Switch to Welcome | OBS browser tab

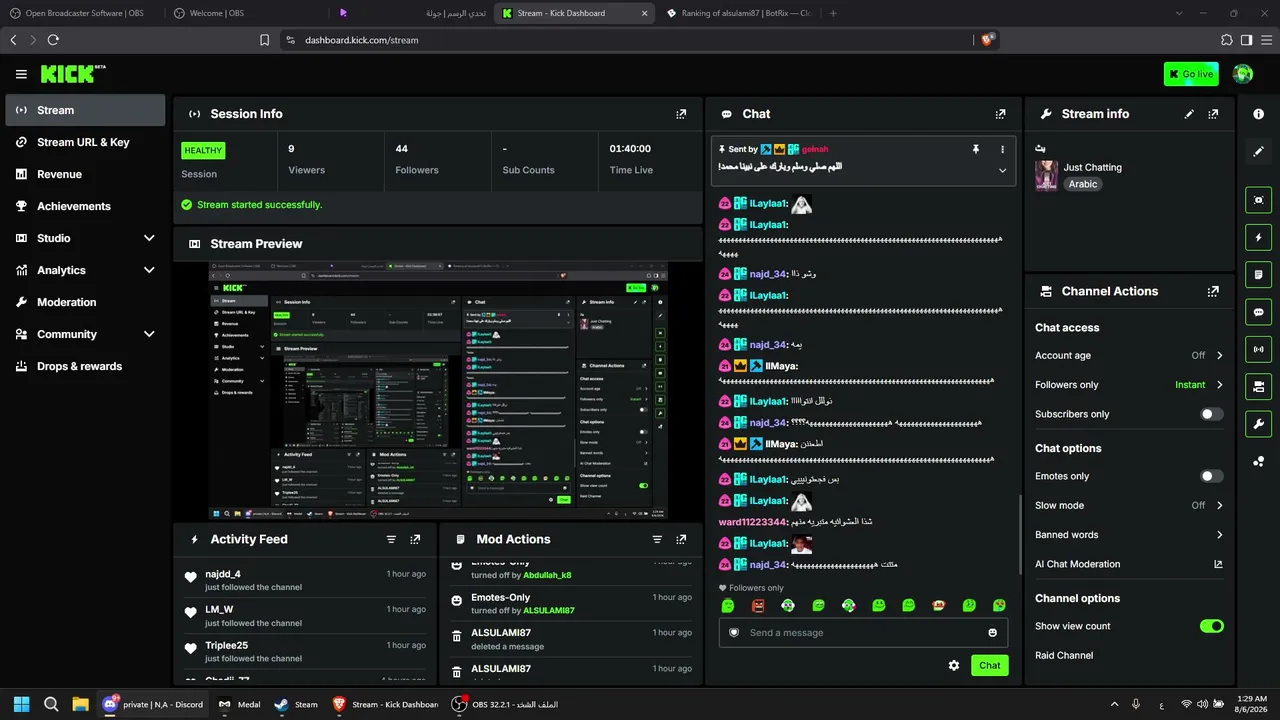(x=245, y=13)
